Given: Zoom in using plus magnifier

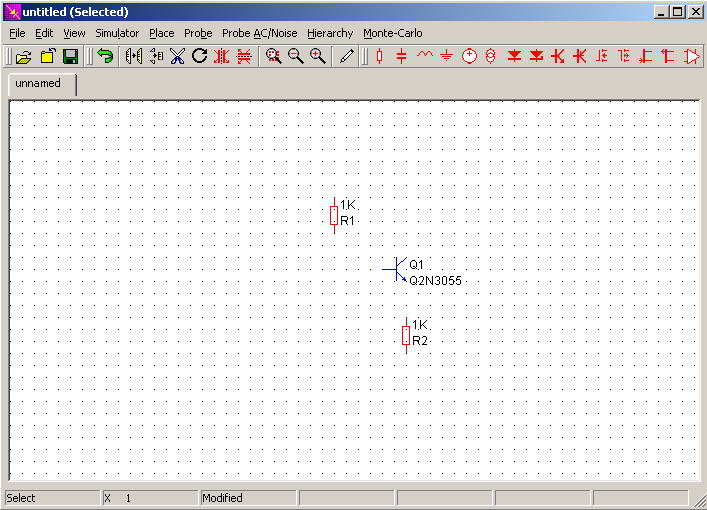Looking at the screenshot, I should click(318, 56).
